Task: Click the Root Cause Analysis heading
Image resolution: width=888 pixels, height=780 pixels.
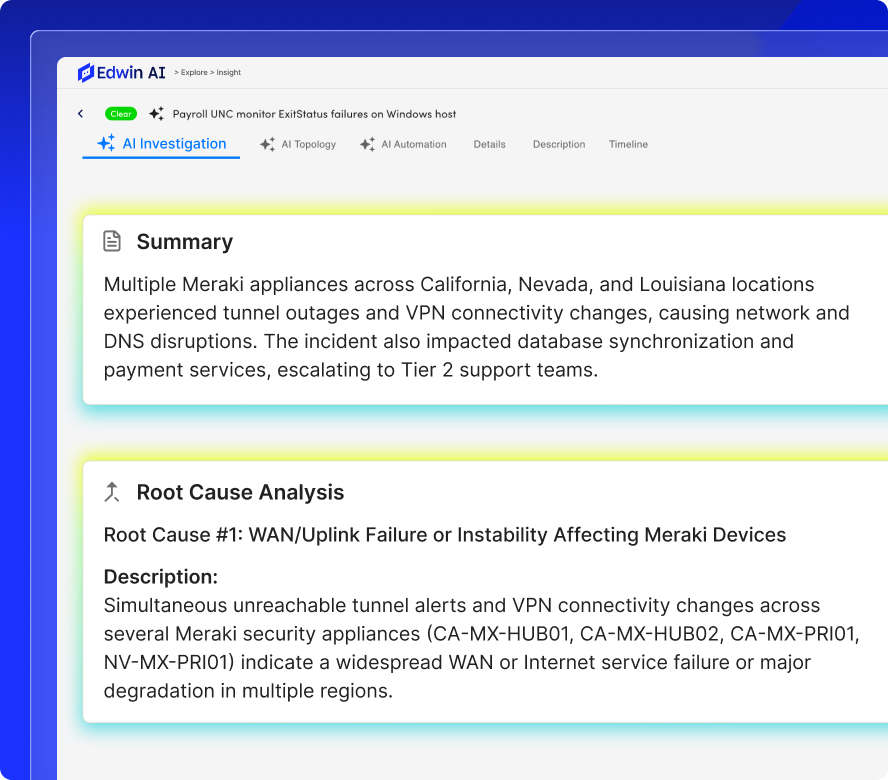Action: tap(240, 492)
